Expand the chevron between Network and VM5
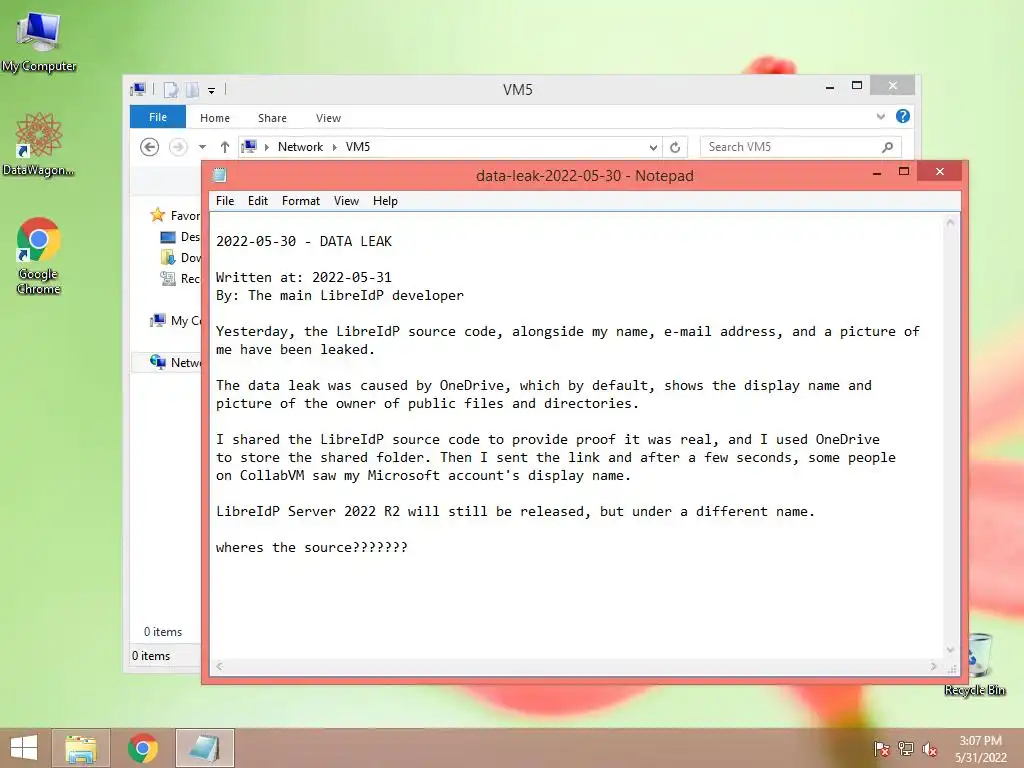Screen dimensions: 1024x768 pyautogui.click(x=334, y=147)
